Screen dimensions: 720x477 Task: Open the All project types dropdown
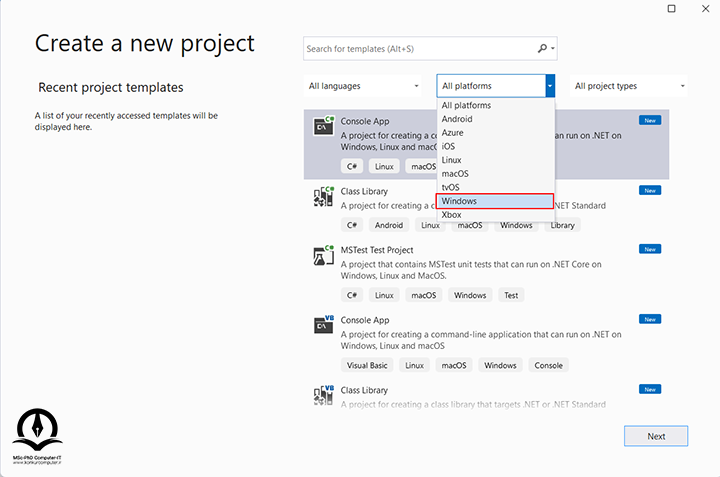click(629, 86)
